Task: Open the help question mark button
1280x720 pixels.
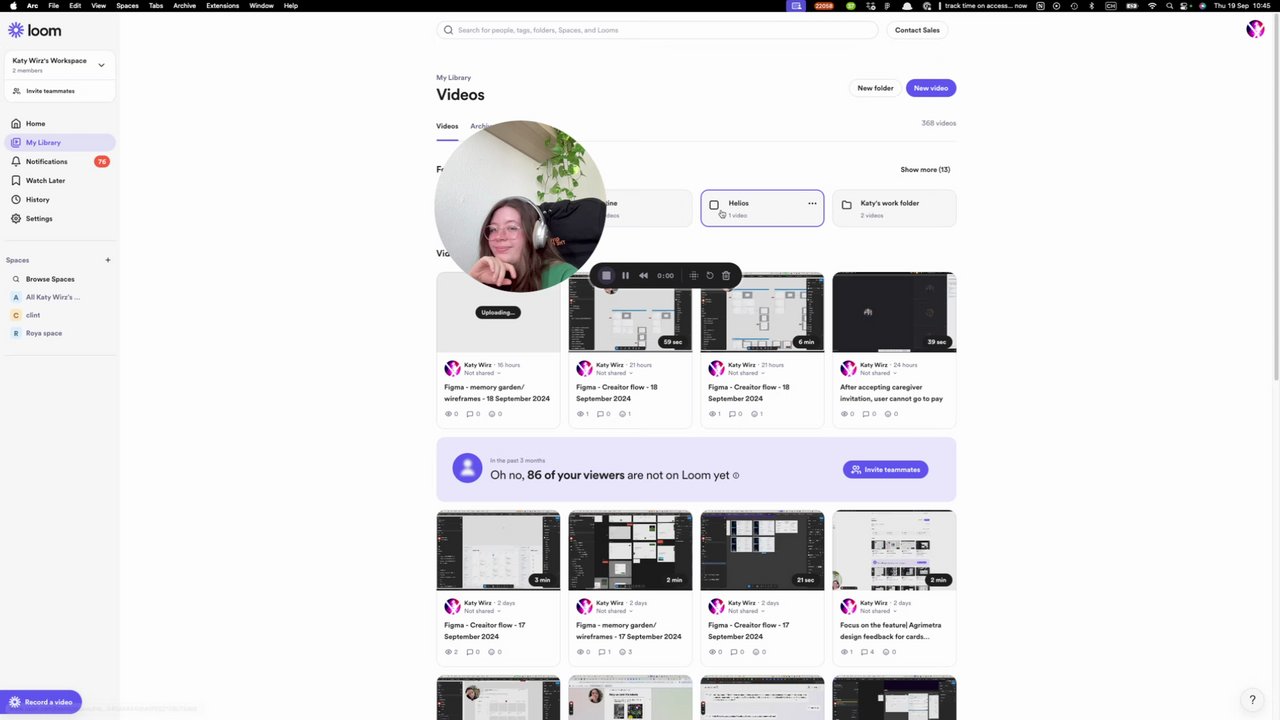Action: pyautogui.click(x=1252, y=700)
